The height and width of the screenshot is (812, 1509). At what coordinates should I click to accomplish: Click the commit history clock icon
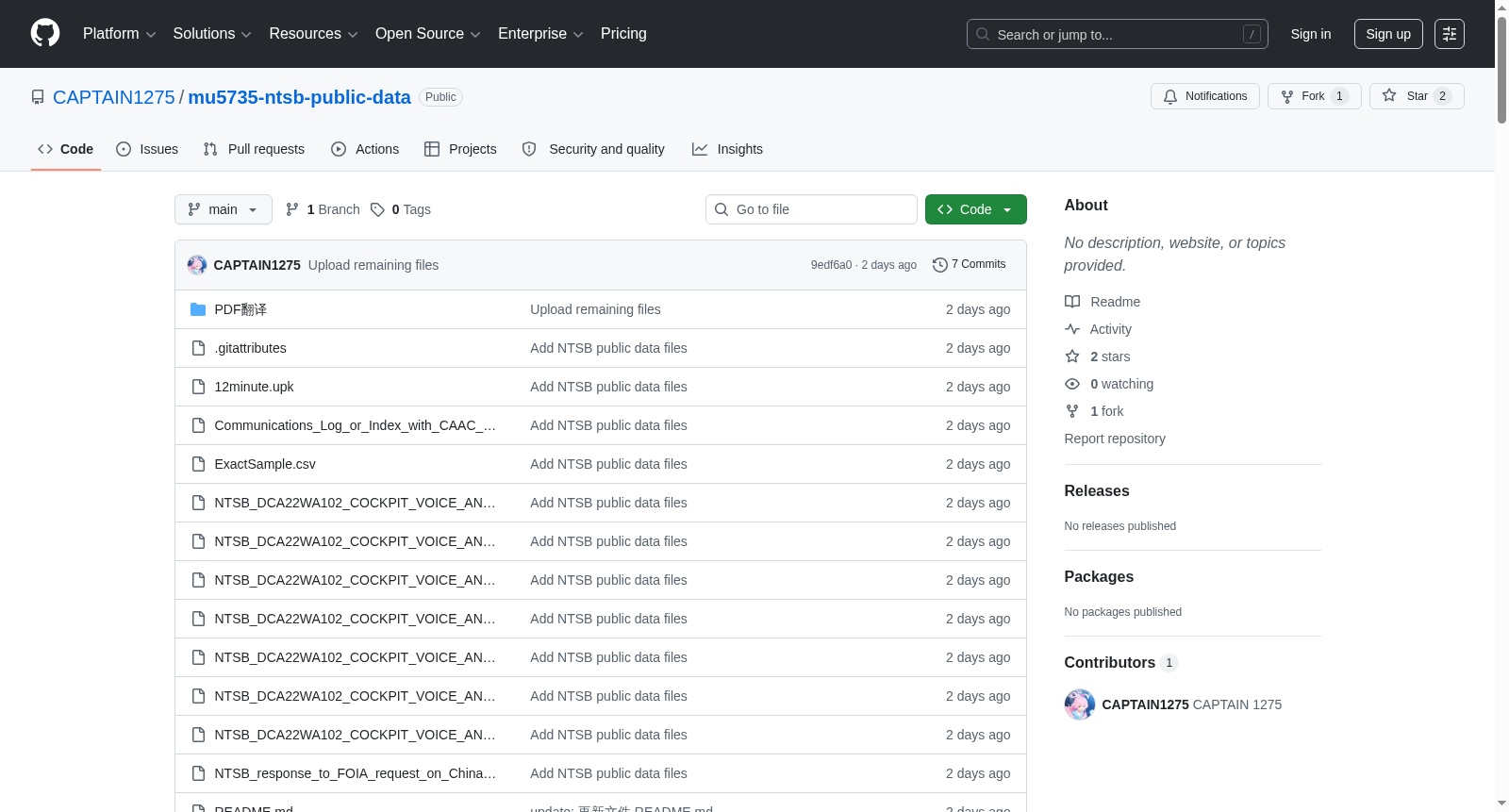939,265
